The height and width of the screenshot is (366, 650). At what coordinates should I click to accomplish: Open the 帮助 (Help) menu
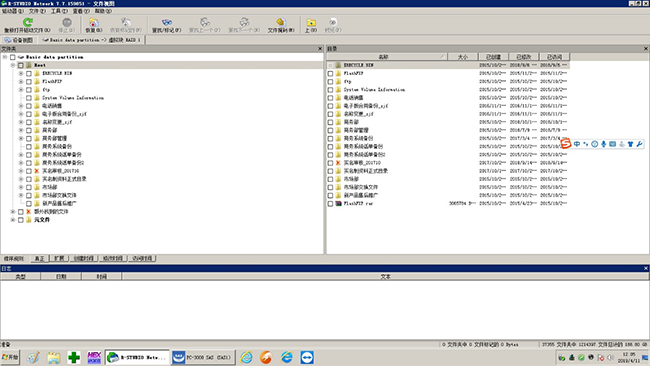point(103,11)
